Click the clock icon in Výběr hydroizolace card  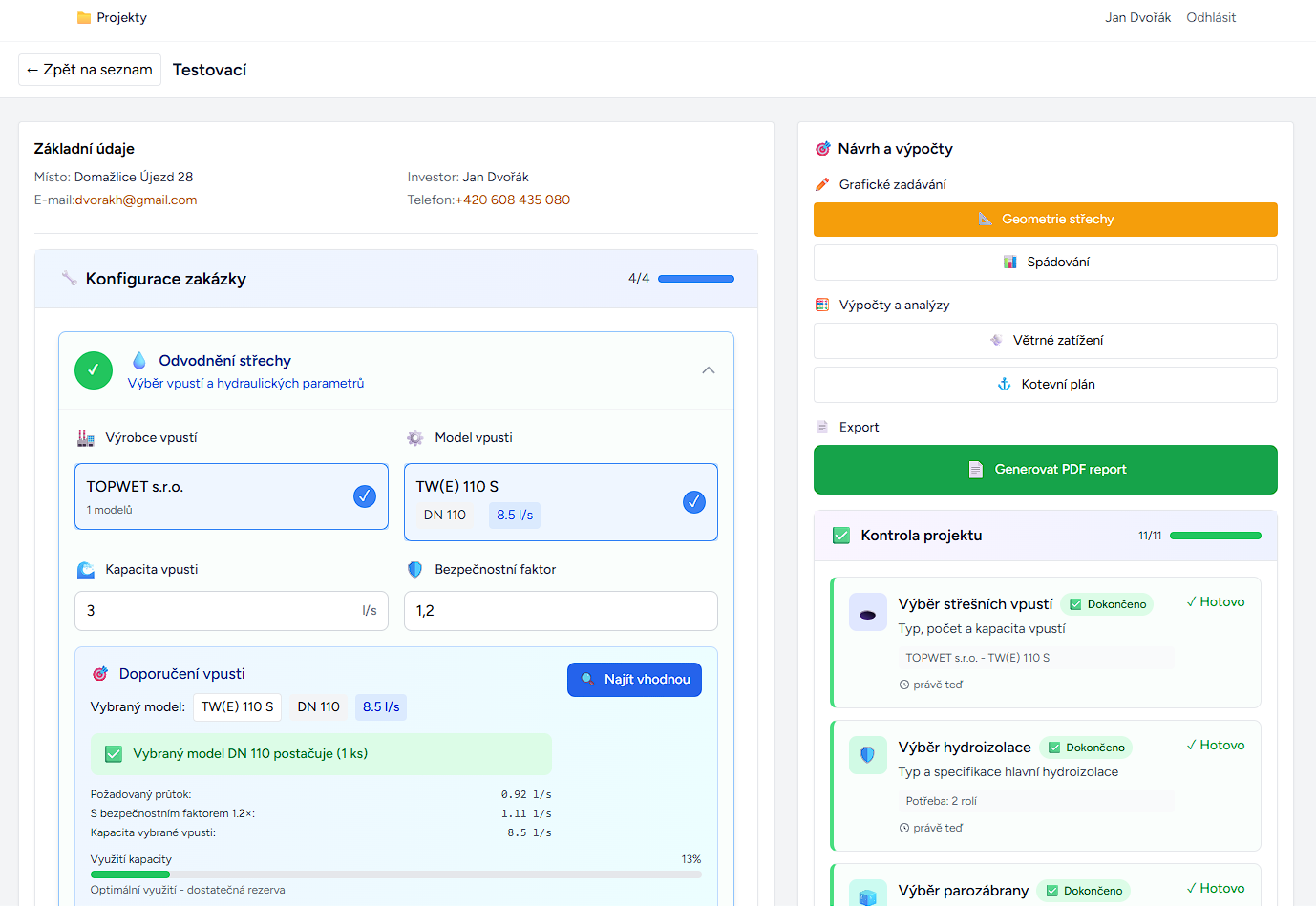click(904, 828)
